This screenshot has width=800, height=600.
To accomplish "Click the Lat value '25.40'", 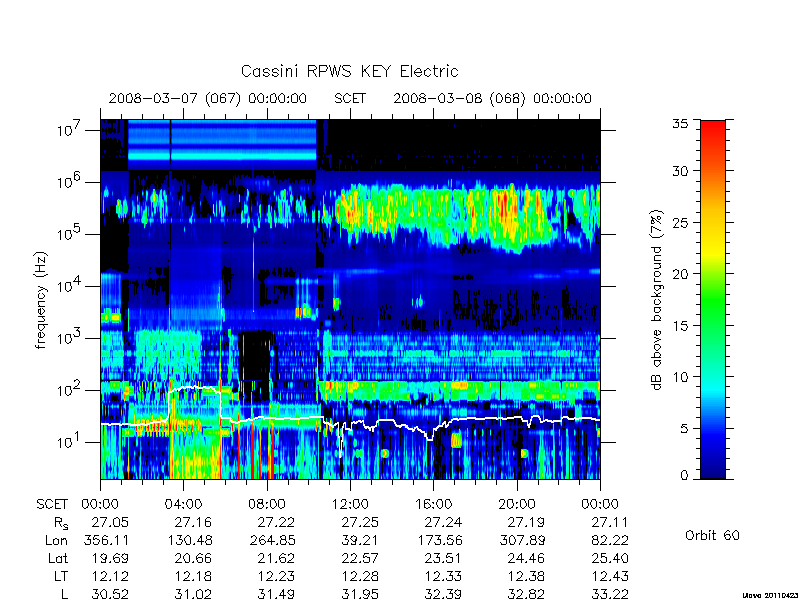I will (x=609, y=558).
